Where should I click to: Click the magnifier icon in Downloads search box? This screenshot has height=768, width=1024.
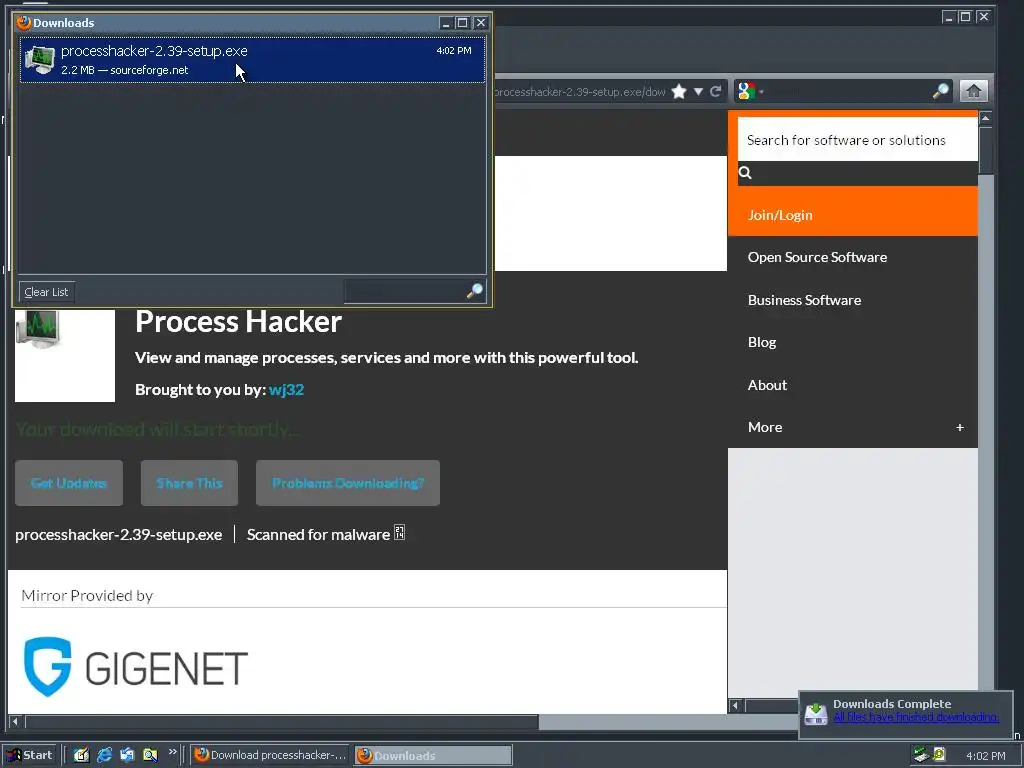475,291
